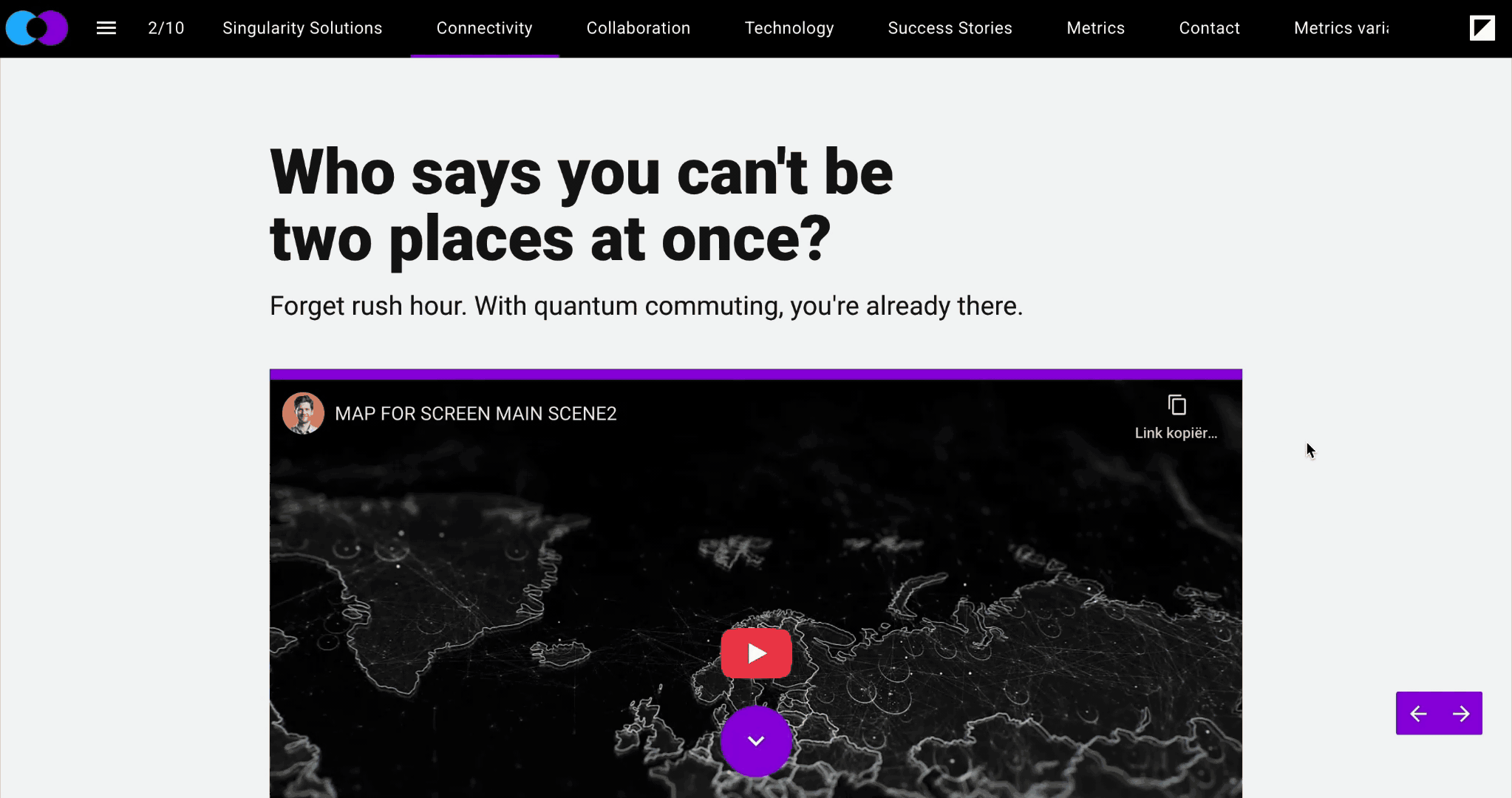
Task: Click the 2/10 slide counter
Action: pos(166,28)
